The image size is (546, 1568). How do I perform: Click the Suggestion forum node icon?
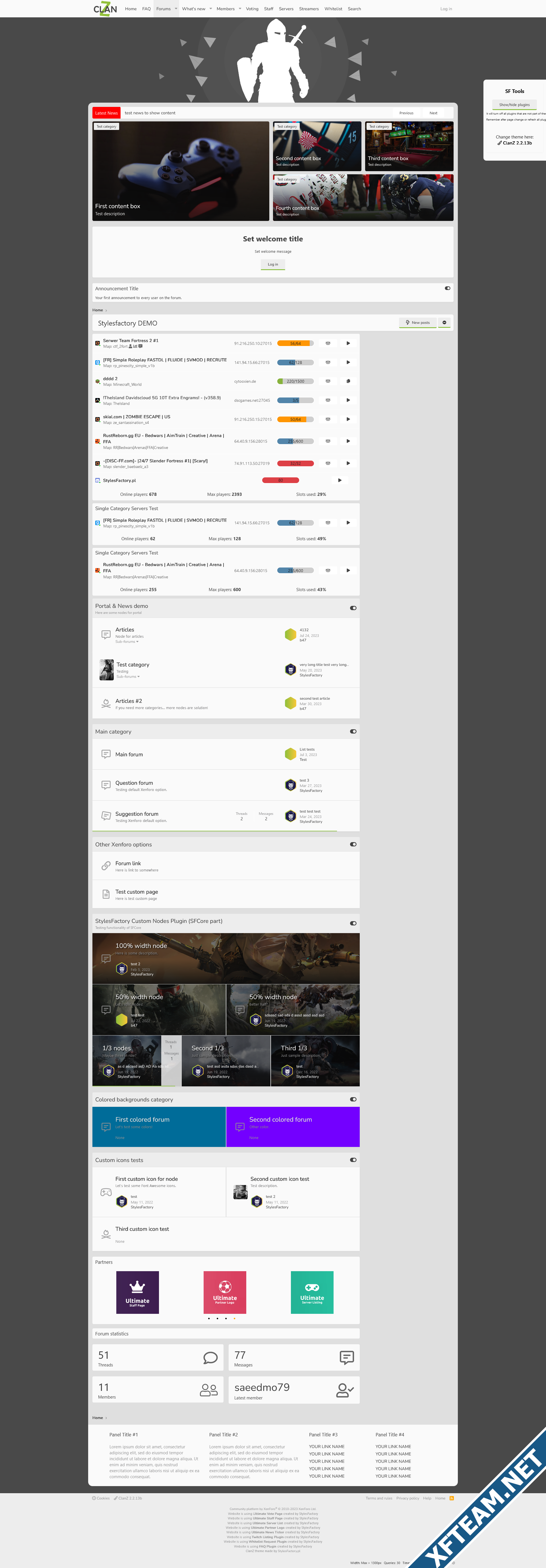[x=106, y=816]
